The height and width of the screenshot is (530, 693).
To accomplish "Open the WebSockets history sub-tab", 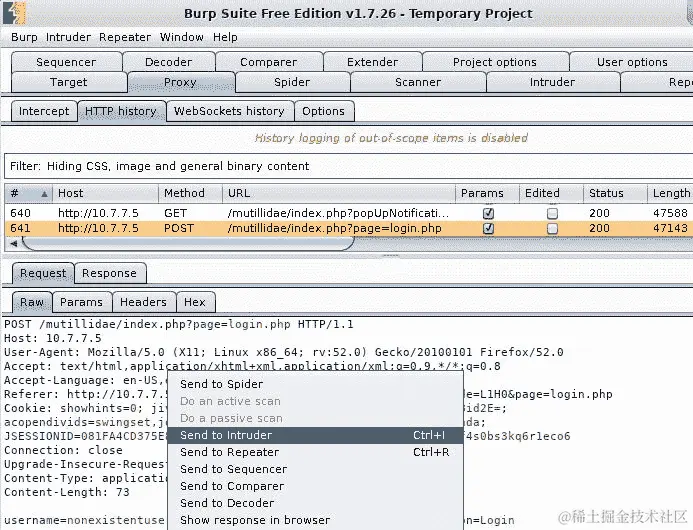I will 229,111.
